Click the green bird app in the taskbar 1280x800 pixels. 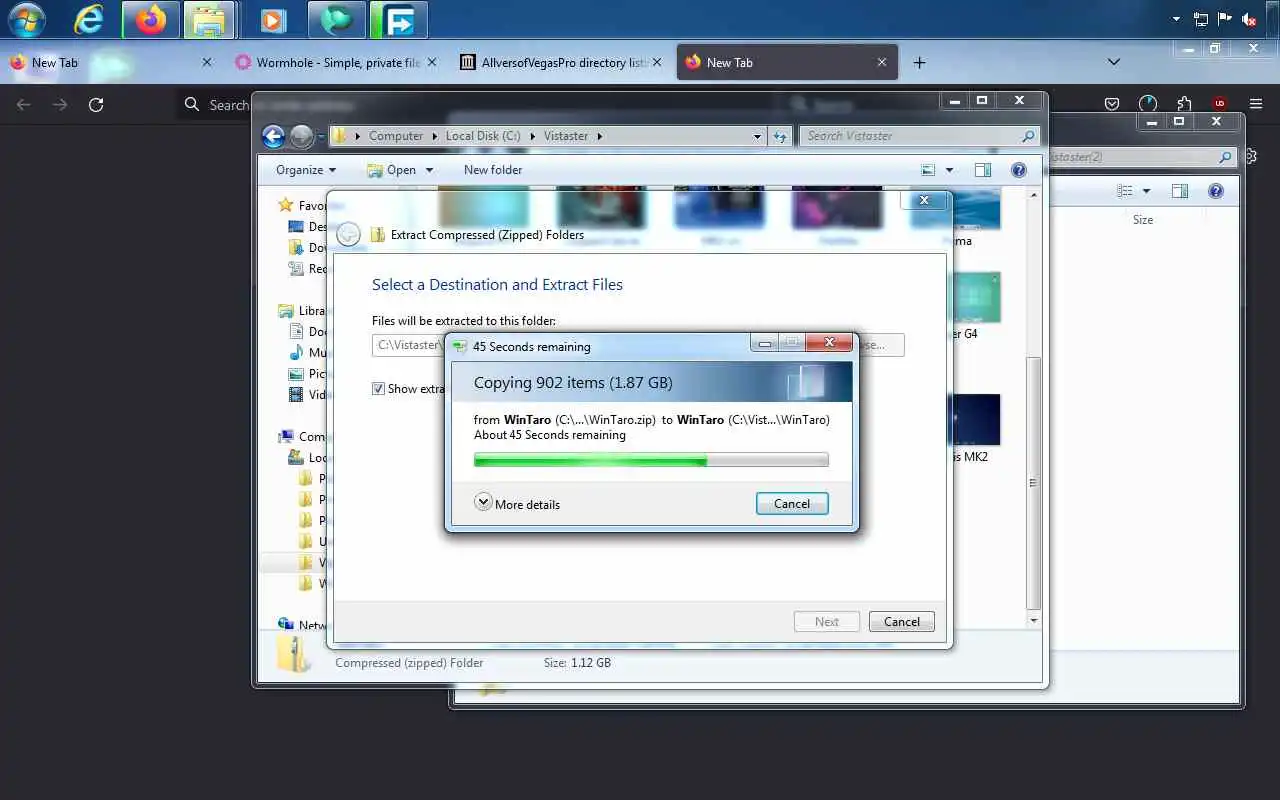pos(336,19)
